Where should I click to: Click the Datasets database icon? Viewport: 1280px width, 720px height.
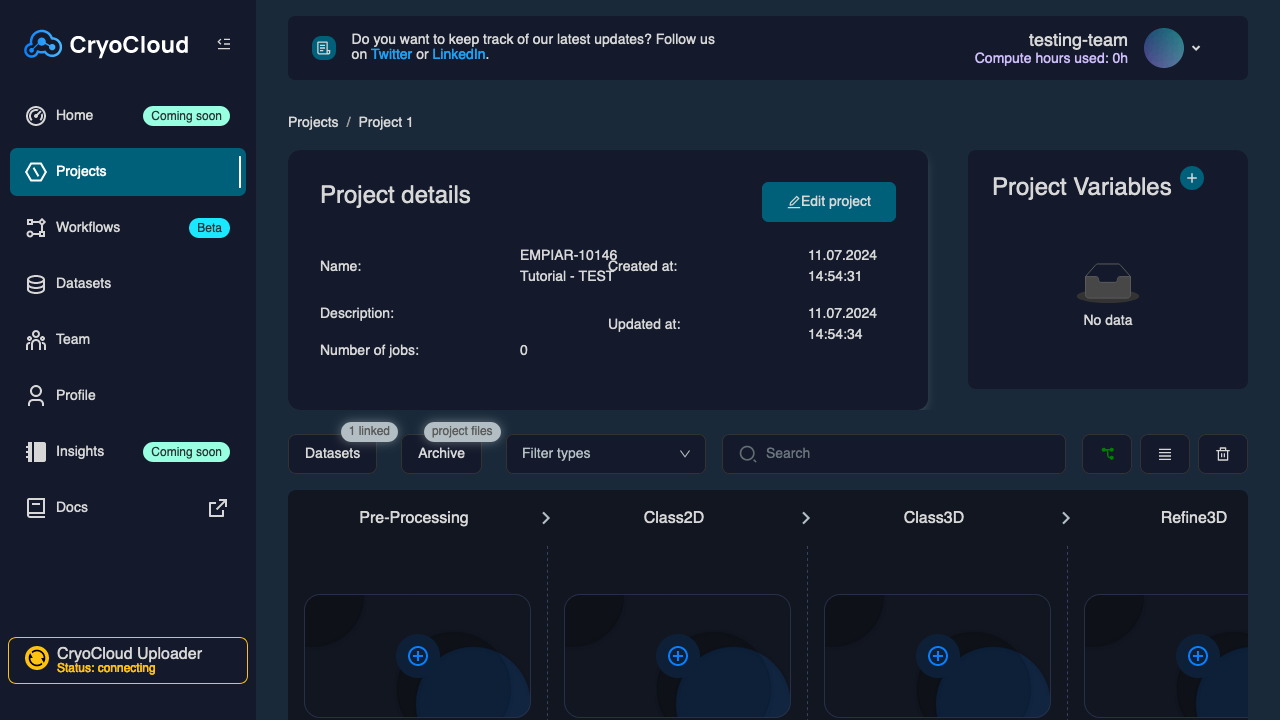click(36, 284)
